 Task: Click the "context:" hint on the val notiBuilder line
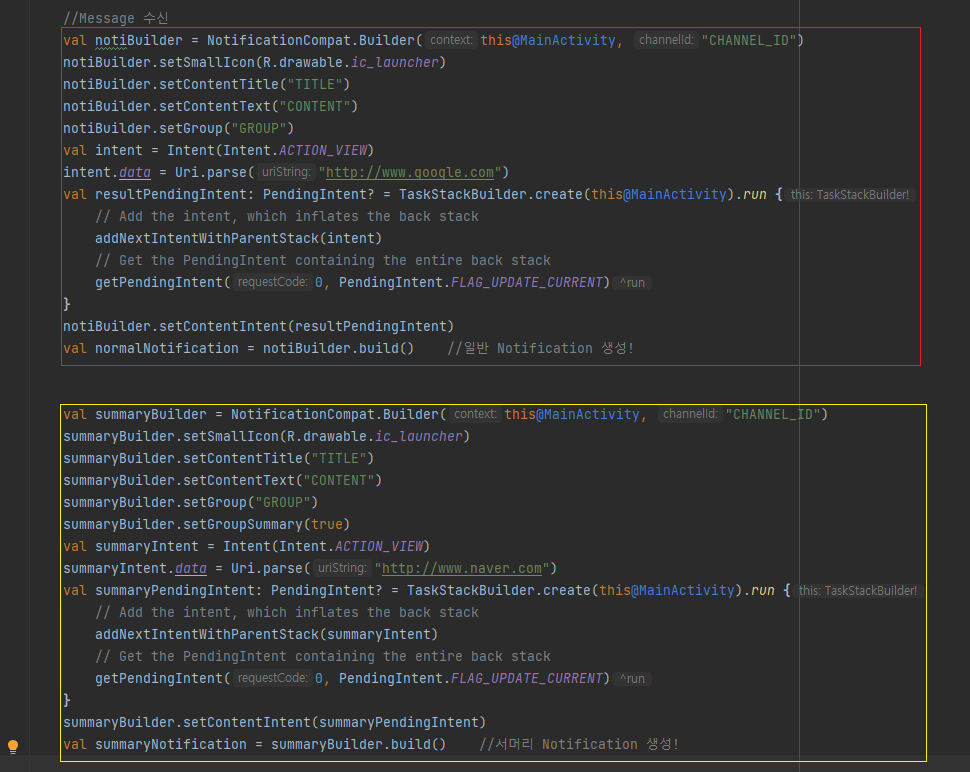pos(451,40)
